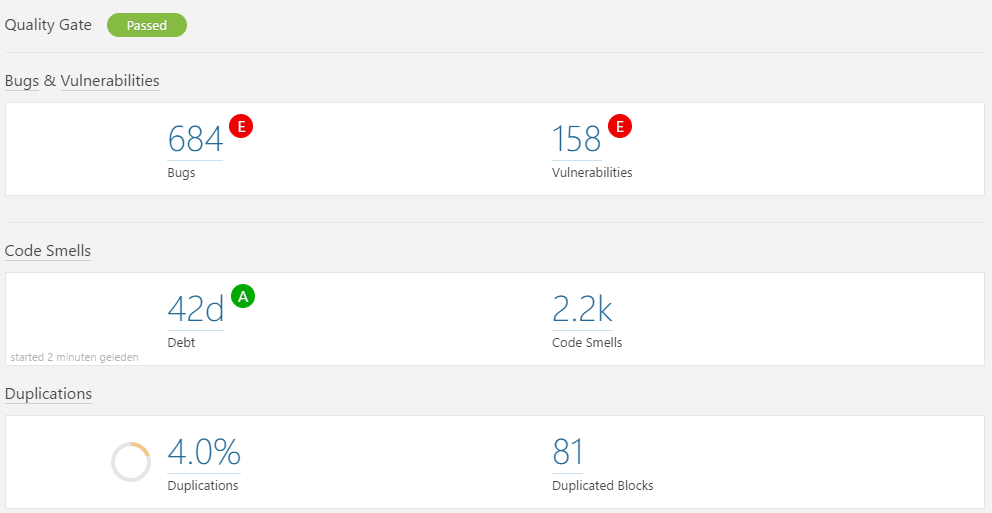This screenshot has width=992, height=513.
Task: Open the 81 duplicated blocks count
Action: pos(567,452)
